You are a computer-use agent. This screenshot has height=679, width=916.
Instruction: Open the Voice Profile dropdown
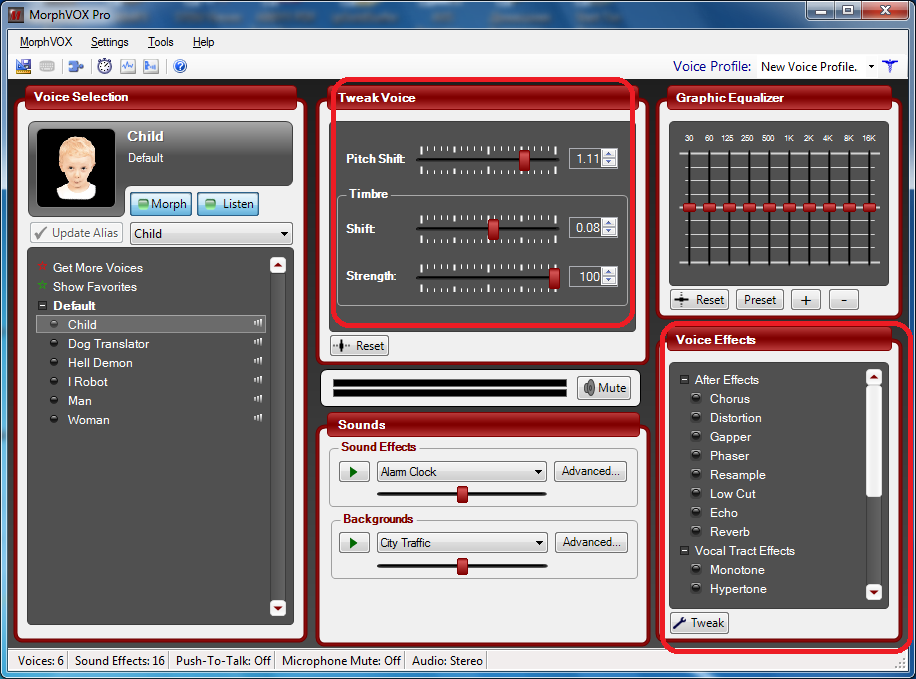click(871, 67)
